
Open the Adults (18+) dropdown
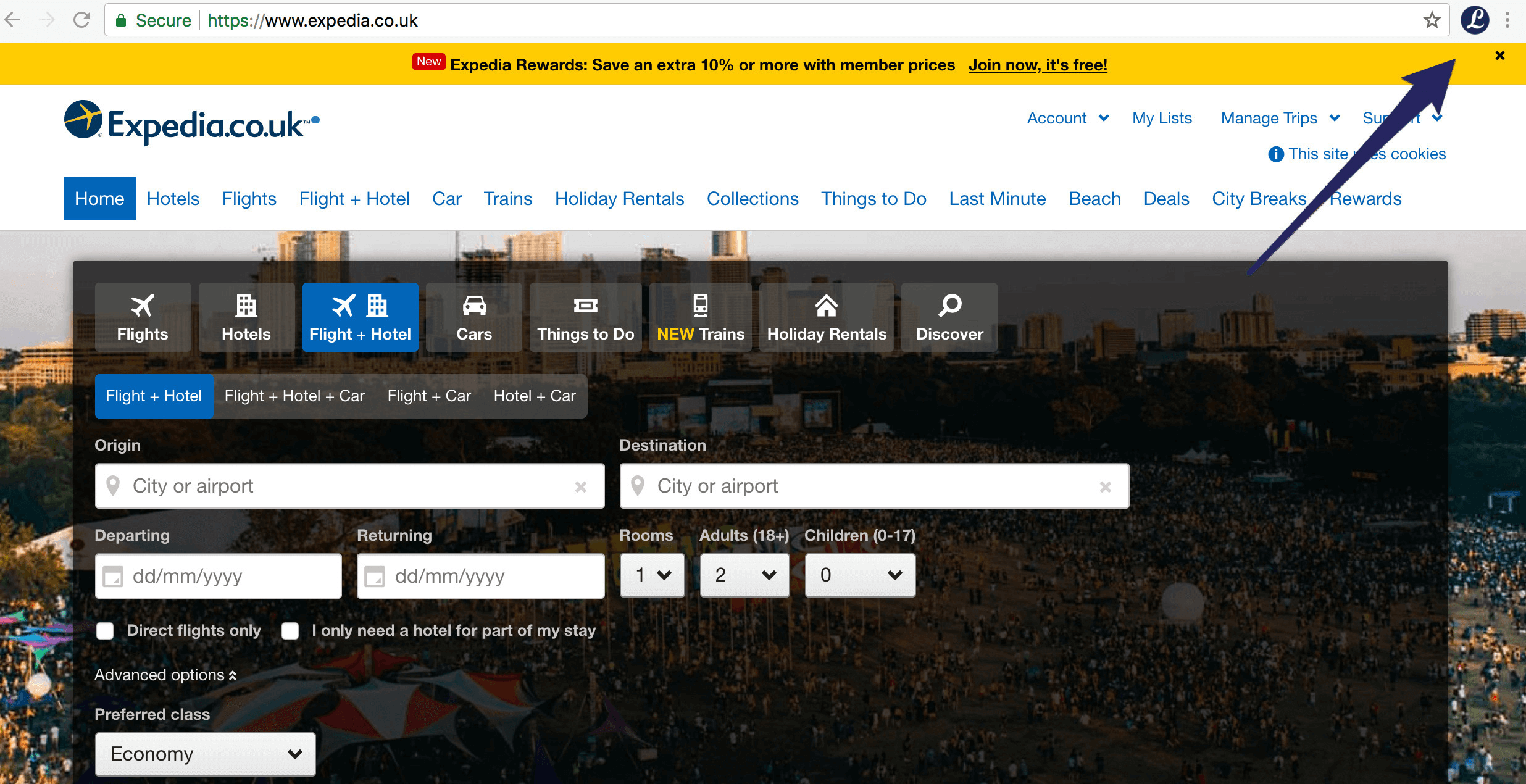click(745, 575)
